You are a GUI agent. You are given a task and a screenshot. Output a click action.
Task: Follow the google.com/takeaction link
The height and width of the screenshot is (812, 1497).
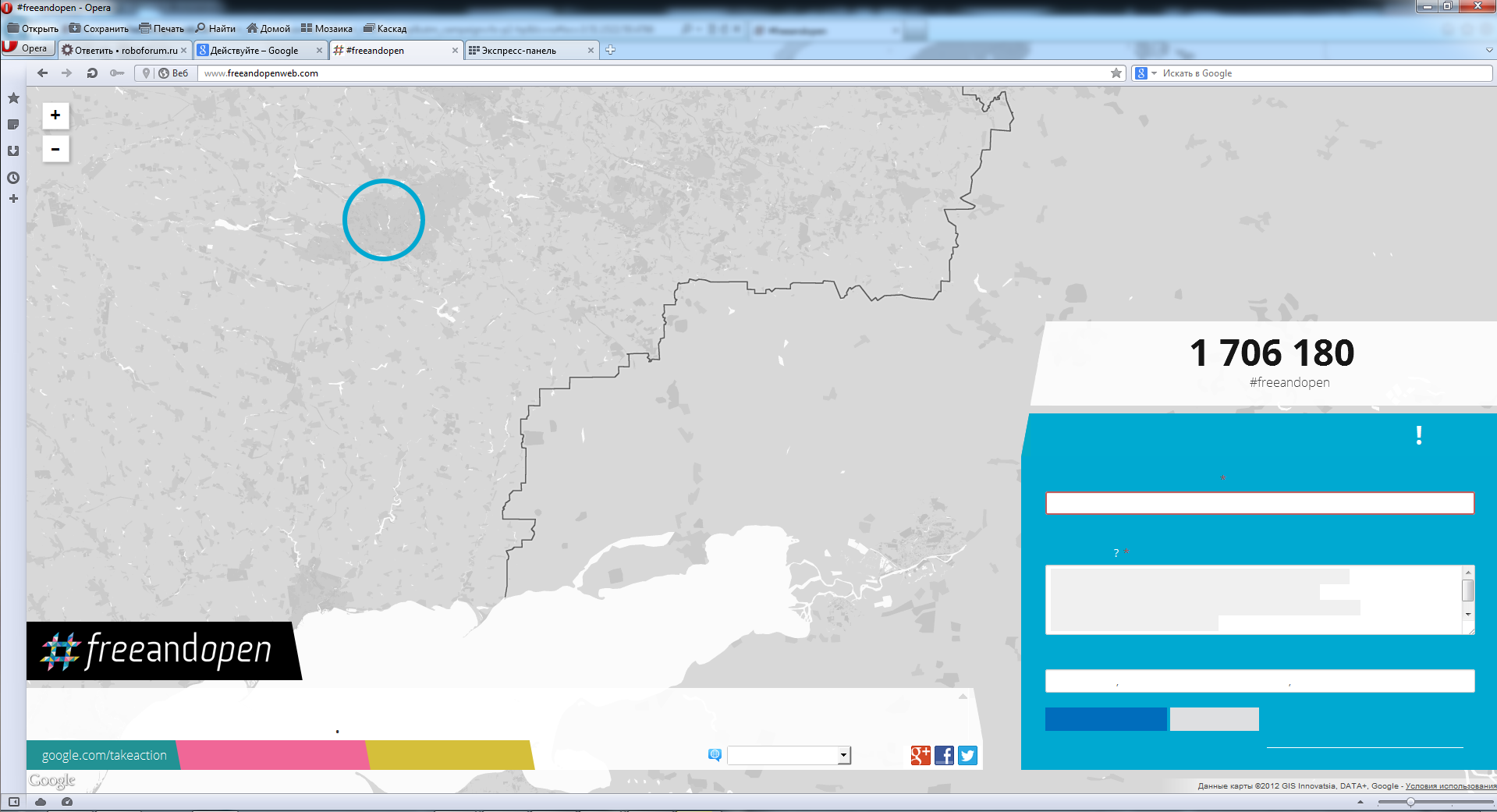[105, 755]
